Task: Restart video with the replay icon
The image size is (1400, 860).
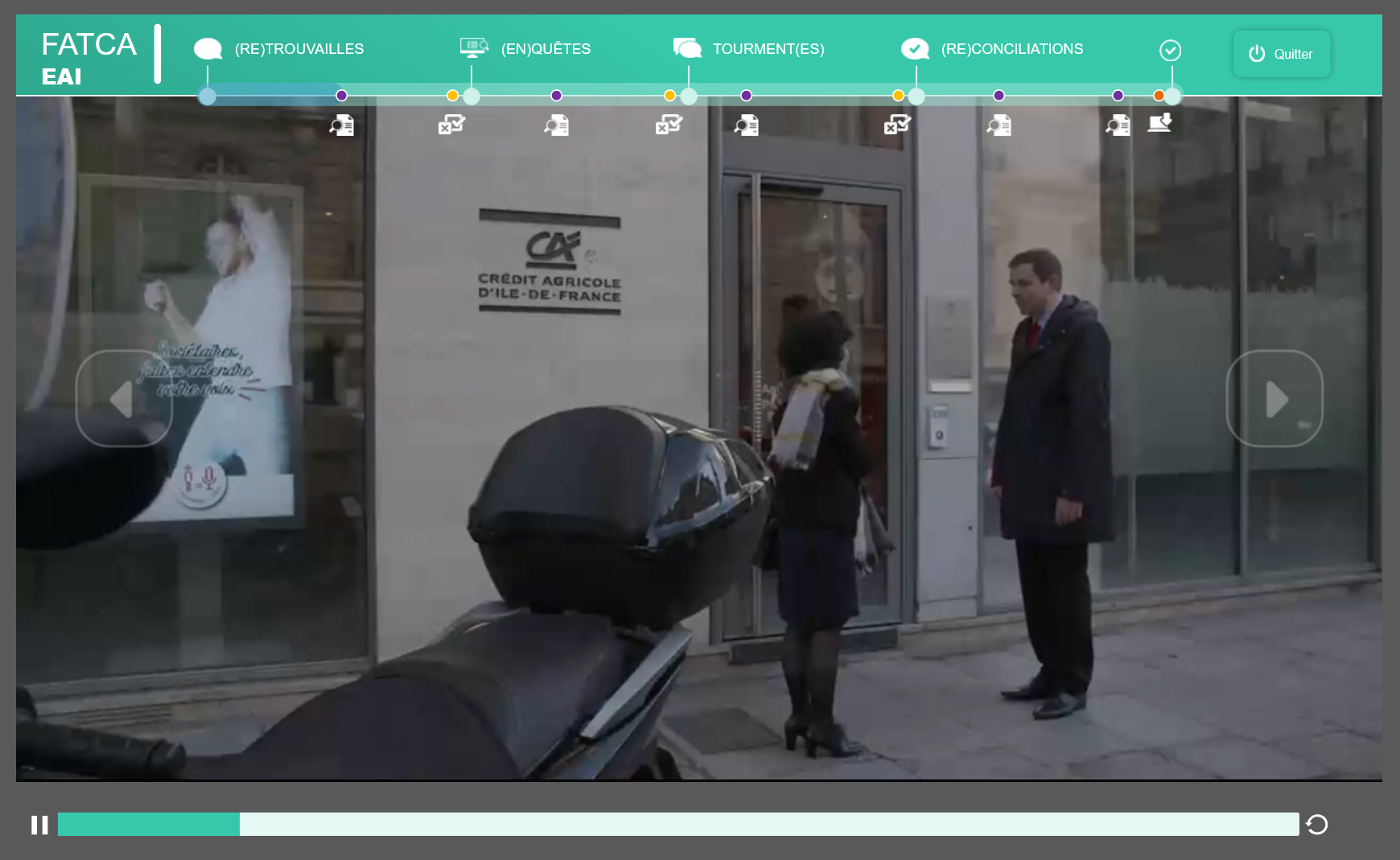Action: pyautogui.click(x=1317, y=825)
